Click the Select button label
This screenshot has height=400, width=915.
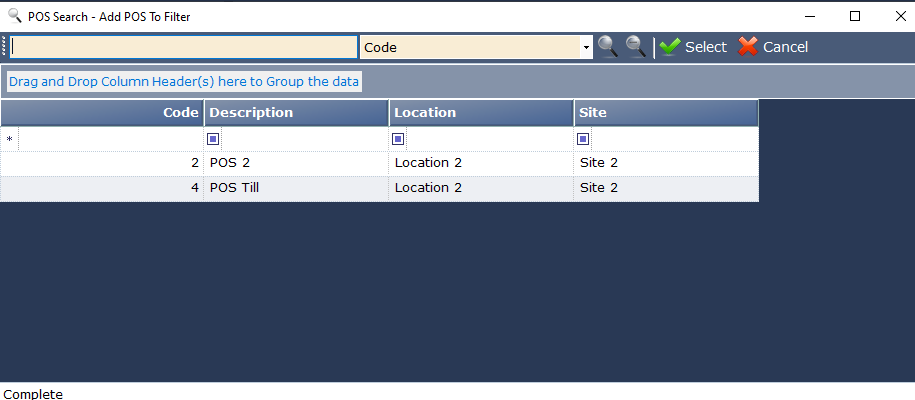click(x=706, y=47)
